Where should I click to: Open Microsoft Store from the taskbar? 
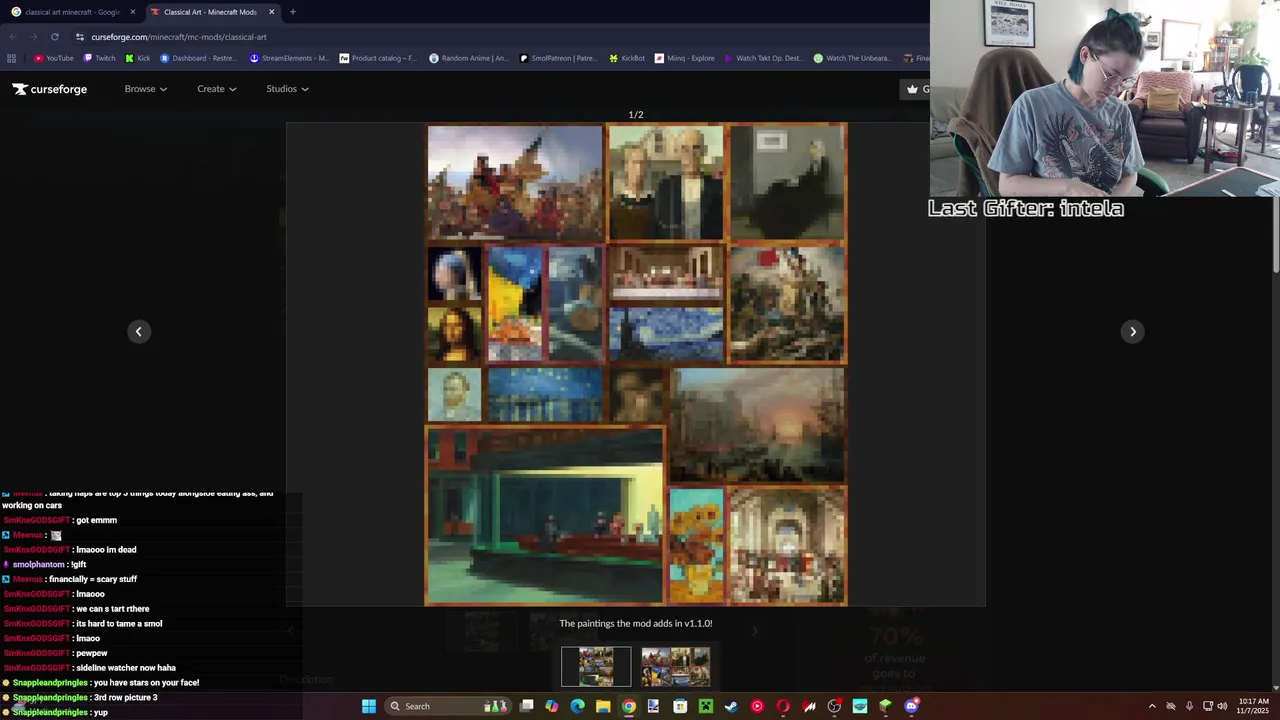pyautogui.click(x=680, y=706)
